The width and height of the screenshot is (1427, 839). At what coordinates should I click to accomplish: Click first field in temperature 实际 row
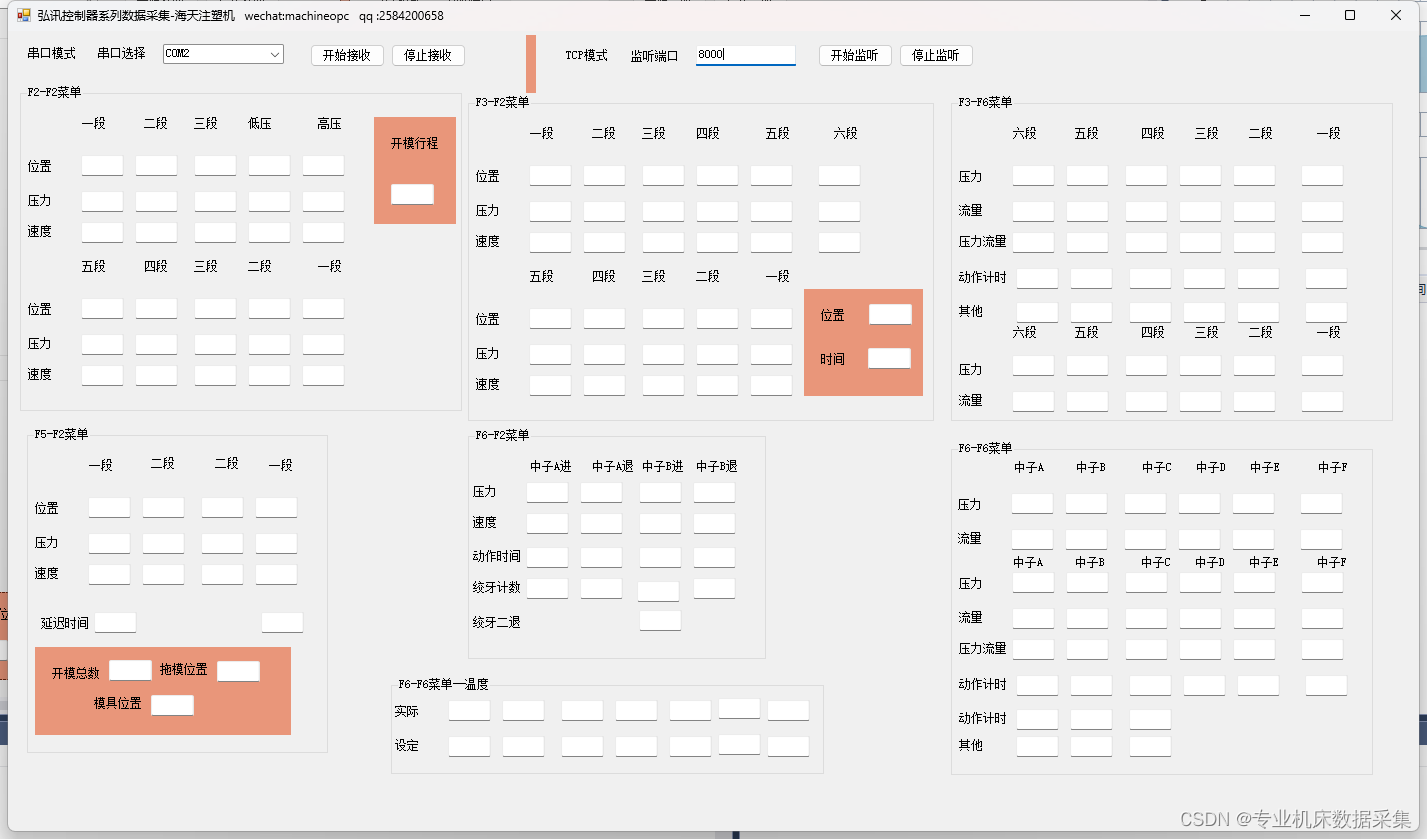point(469,710)
